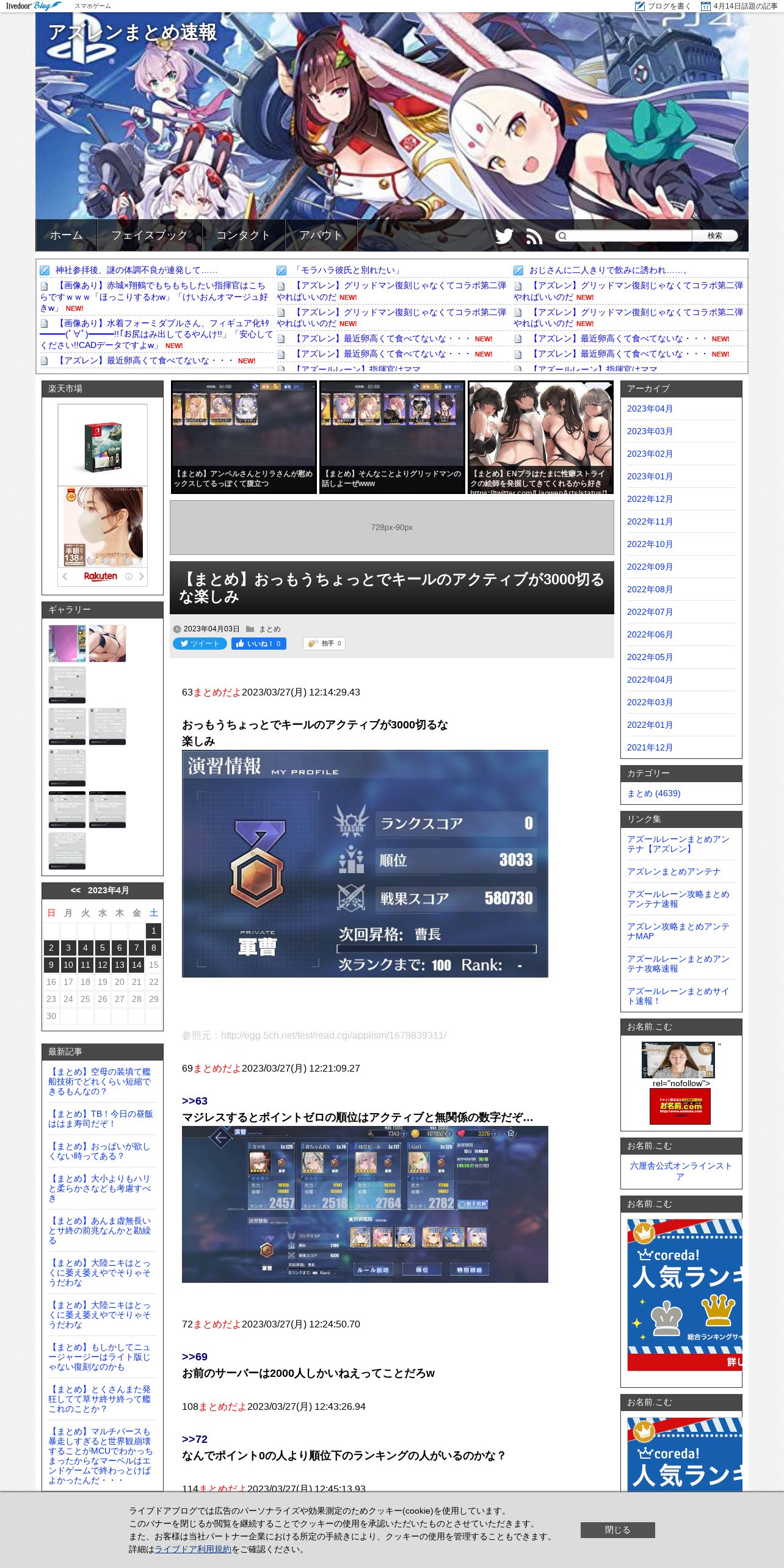Open the 「モラハラ彼氏と別れたい」 headline
Viewport: 784px width, 1568px height.
pyautogui.click(x=347, y=270)
